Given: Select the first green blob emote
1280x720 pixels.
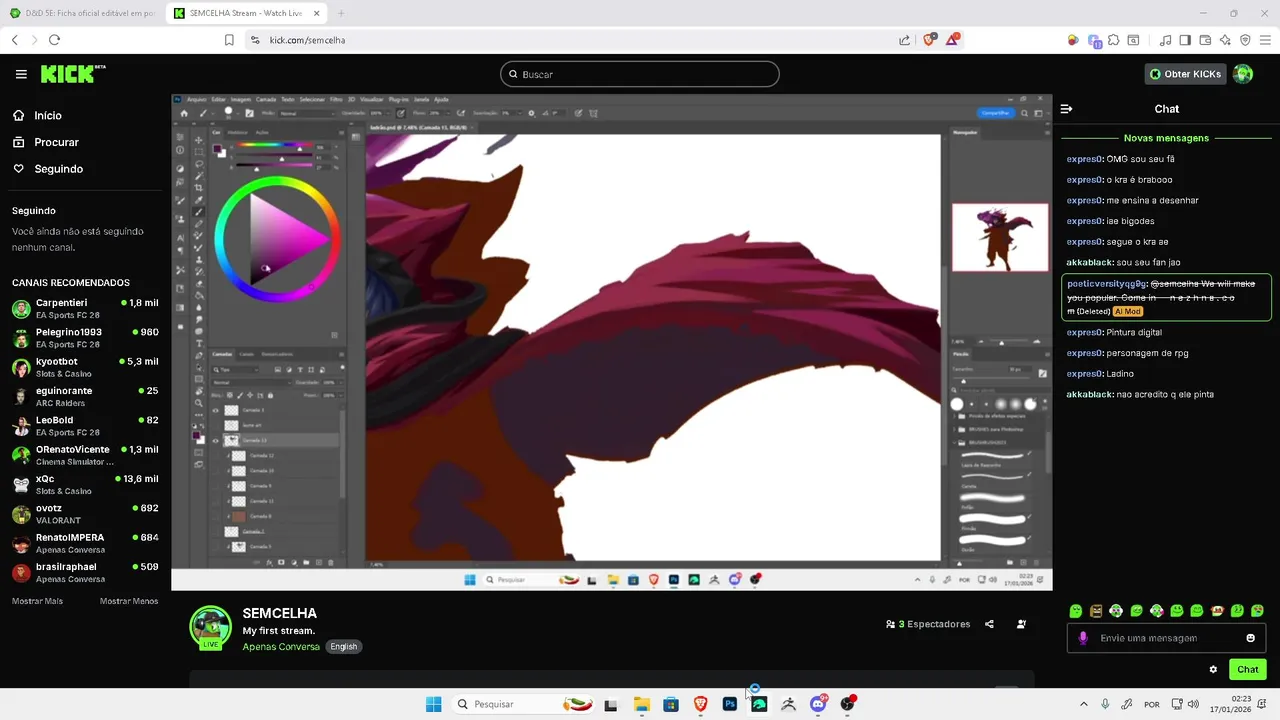Looking at the screenshot, I should pos(1075,611).
